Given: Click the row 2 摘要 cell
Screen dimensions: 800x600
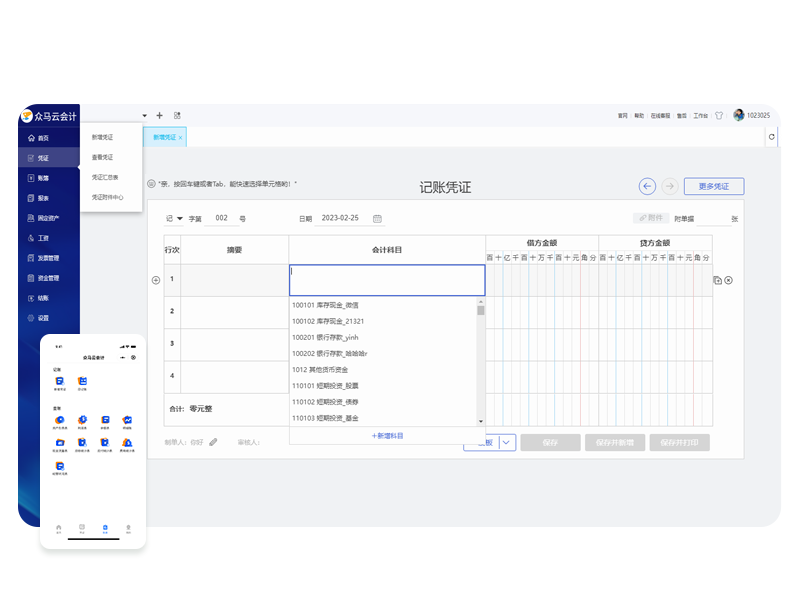Looking at the screenshot, I should (235, 312).
